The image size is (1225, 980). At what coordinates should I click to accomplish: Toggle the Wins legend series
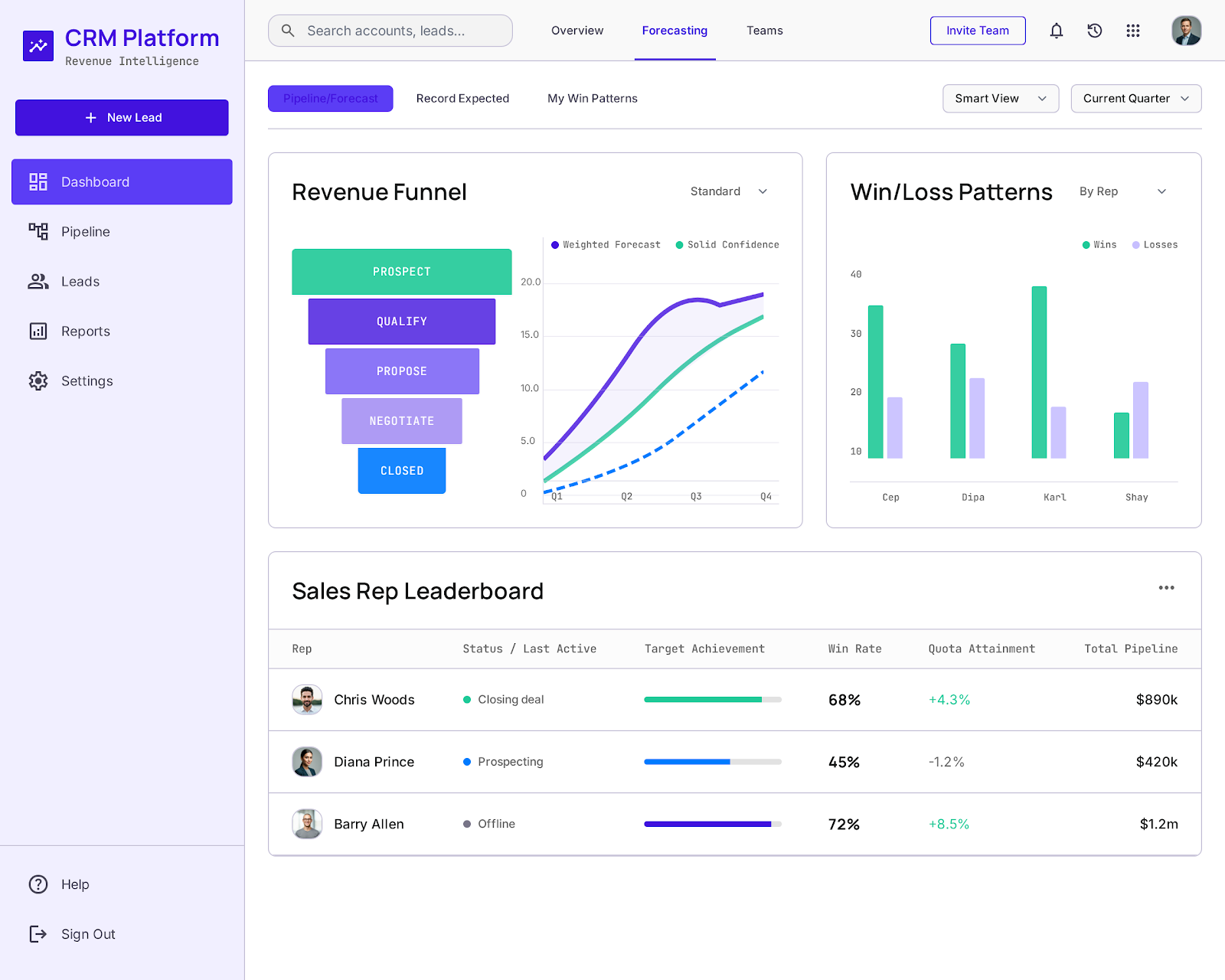[x=1099, y=245]
